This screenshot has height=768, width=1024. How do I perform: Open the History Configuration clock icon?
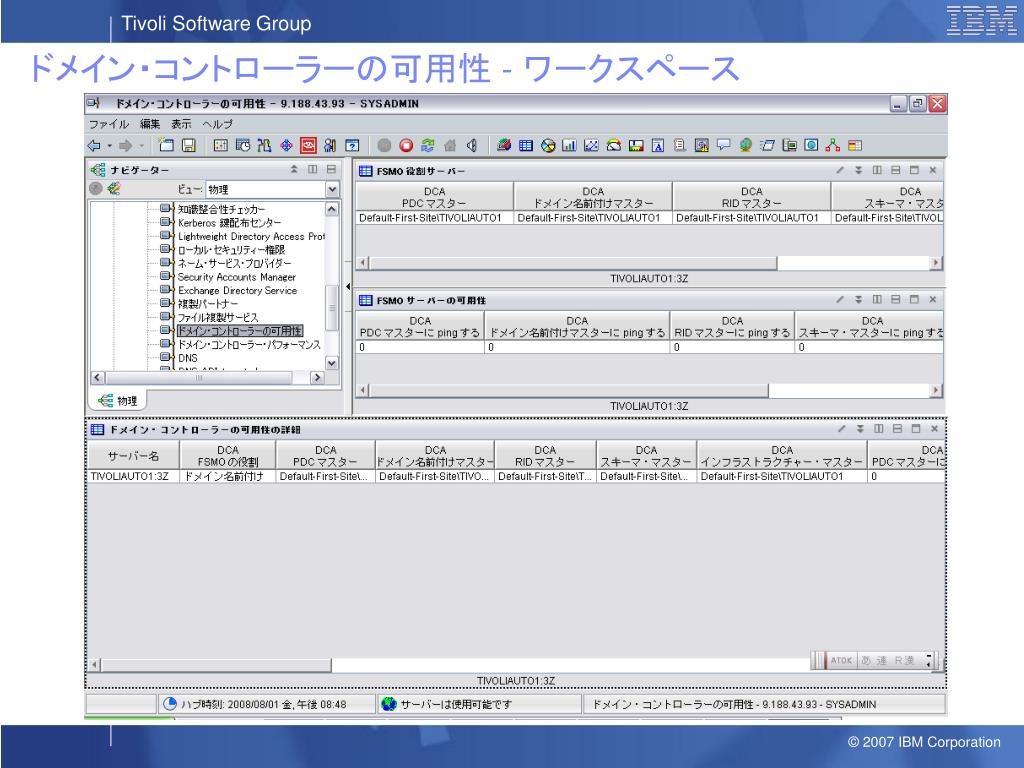click(x=243, y=146)
